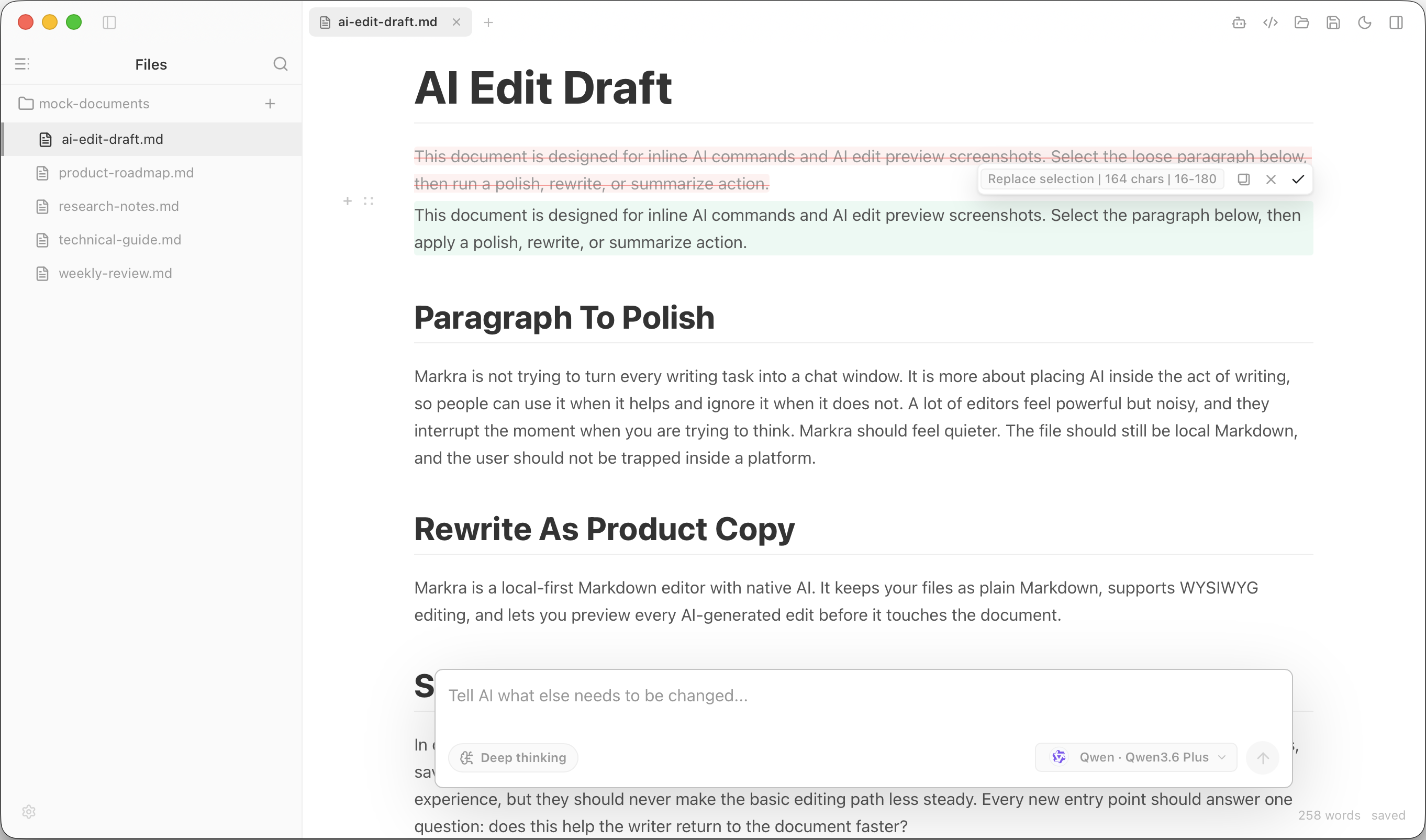The image size is (1426, 840).
Task: Click the local-first Markdown editor paragraph
Action: pyautogui.click(x=836, y=601)
